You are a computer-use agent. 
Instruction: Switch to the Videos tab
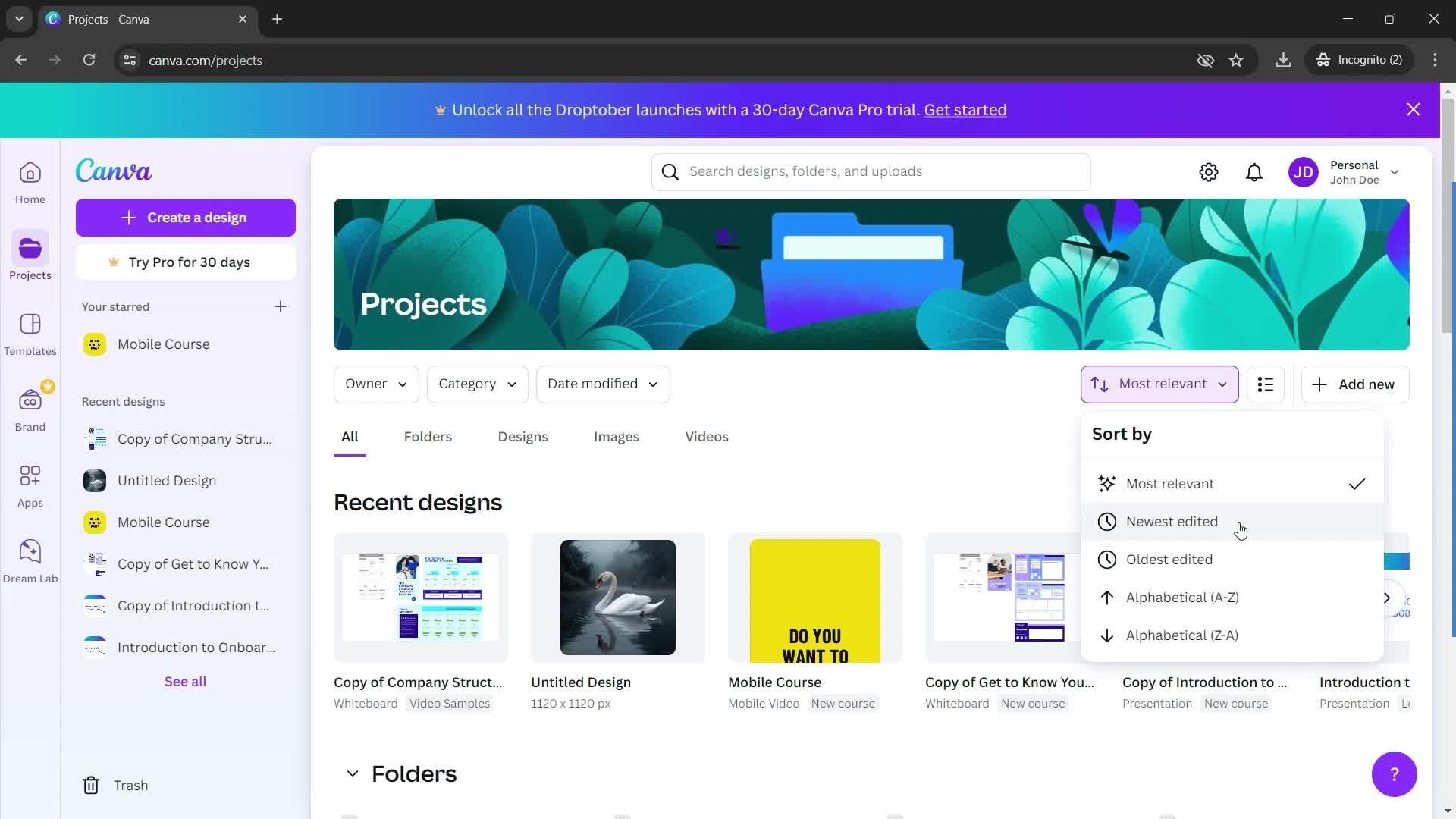(706, 437)
